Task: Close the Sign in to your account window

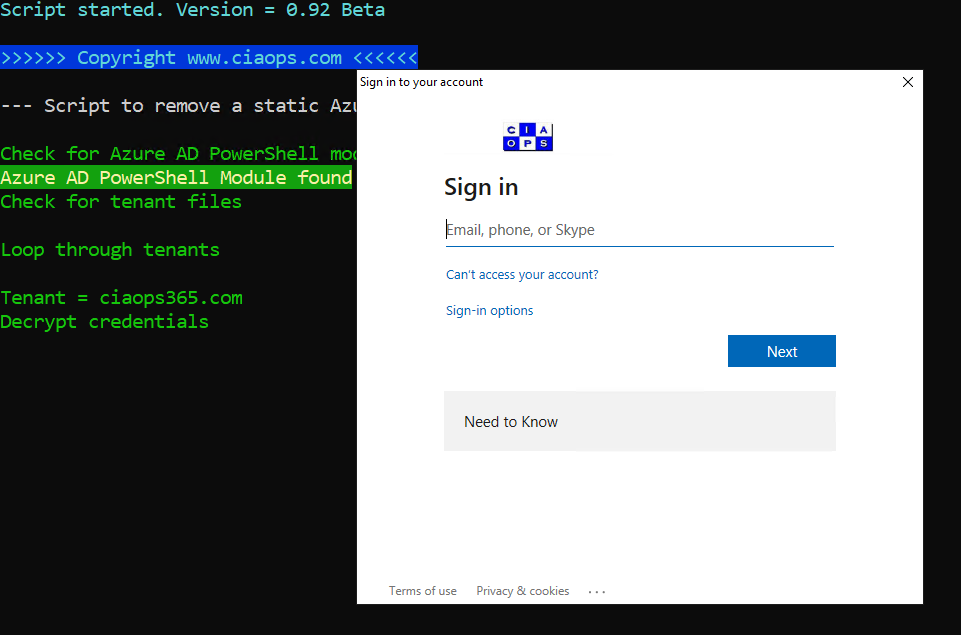Action: click(907, 82)
